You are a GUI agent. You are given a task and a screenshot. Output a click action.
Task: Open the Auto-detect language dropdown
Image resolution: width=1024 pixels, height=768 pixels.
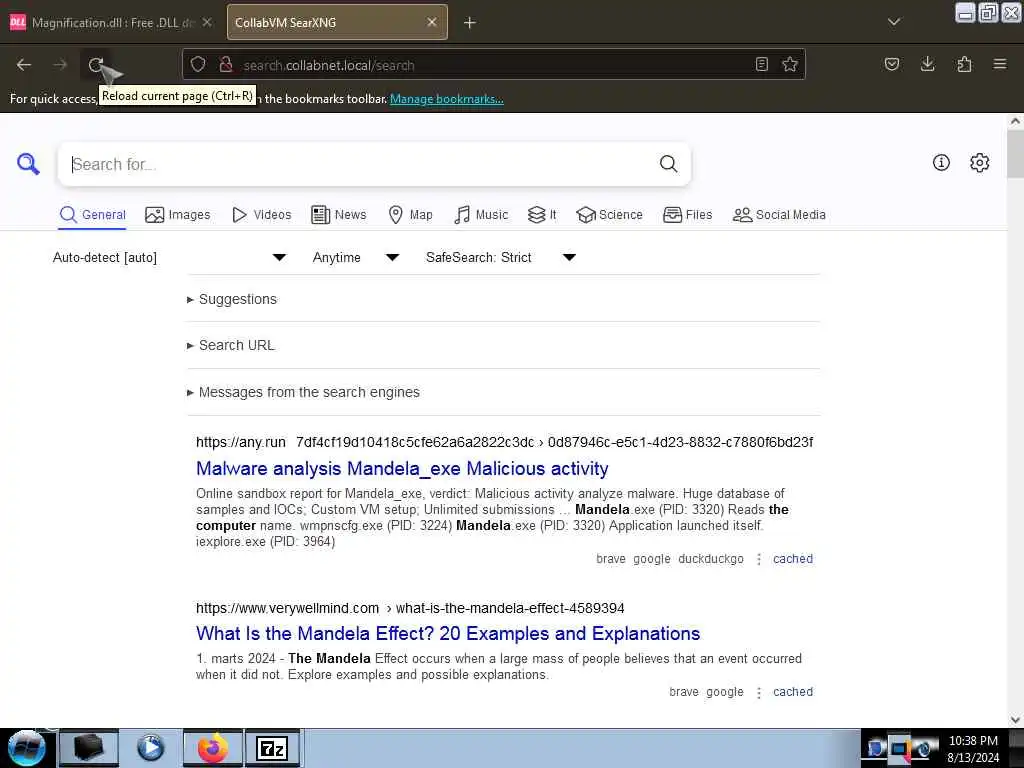coord(169,257)
